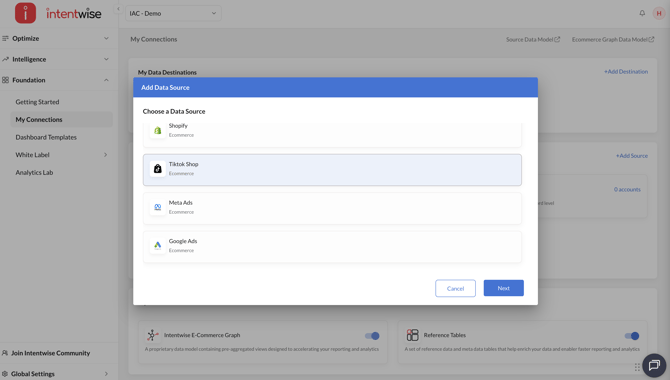Image resolution: width=670 pixels, height=380 pixels.
Task: Click the Reference Tables label
Action: [x=444, y=335]
